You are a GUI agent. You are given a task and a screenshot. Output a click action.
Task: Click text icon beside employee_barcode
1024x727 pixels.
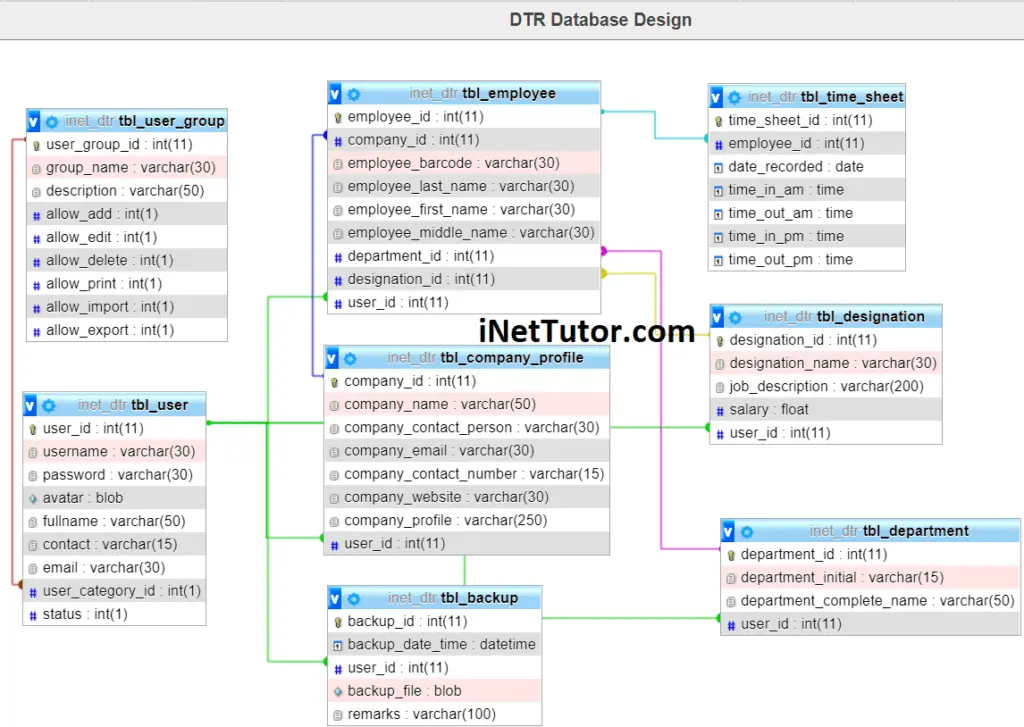[338, 164]
